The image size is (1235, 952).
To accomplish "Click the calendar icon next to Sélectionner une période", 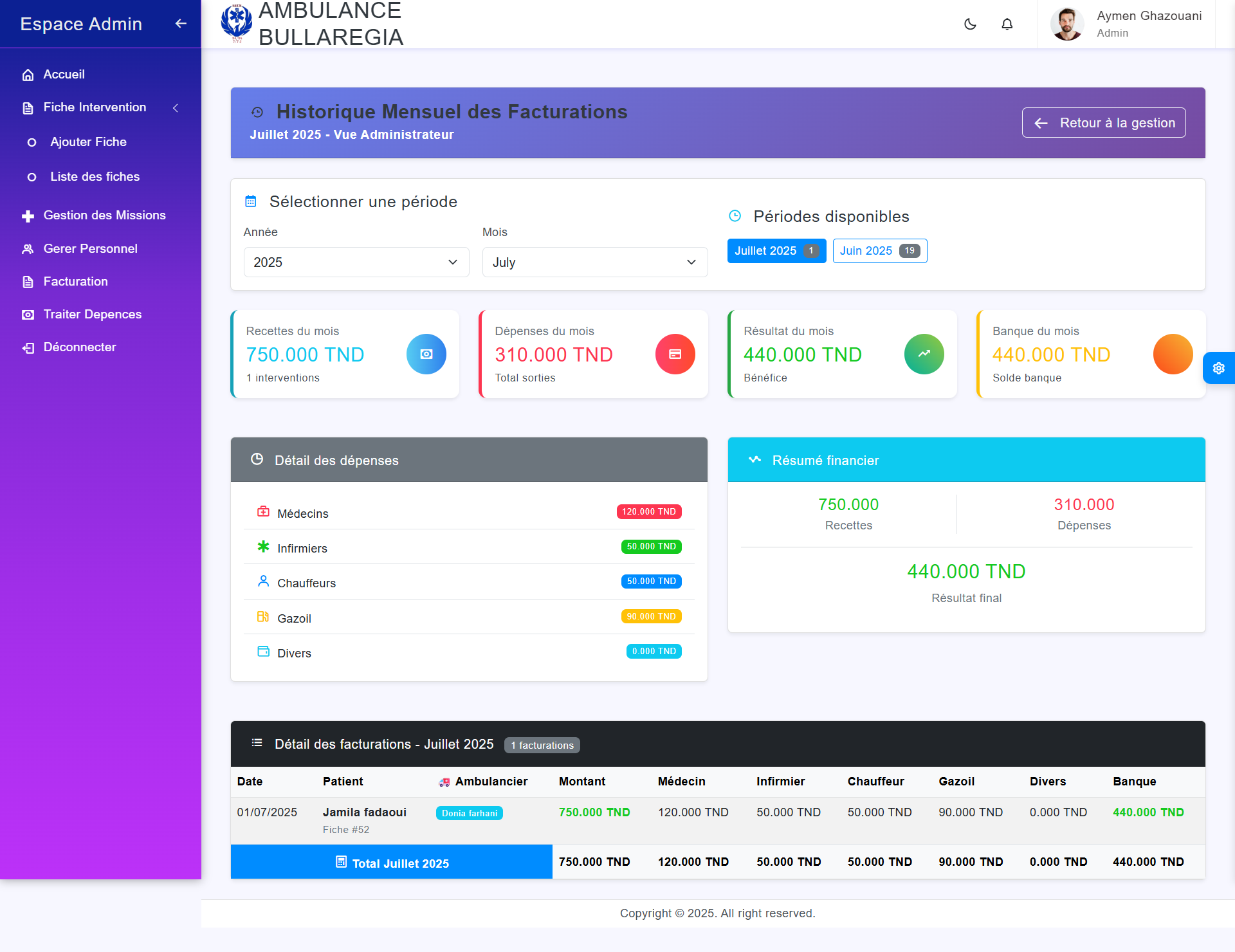I will click(x=251, y=201).
